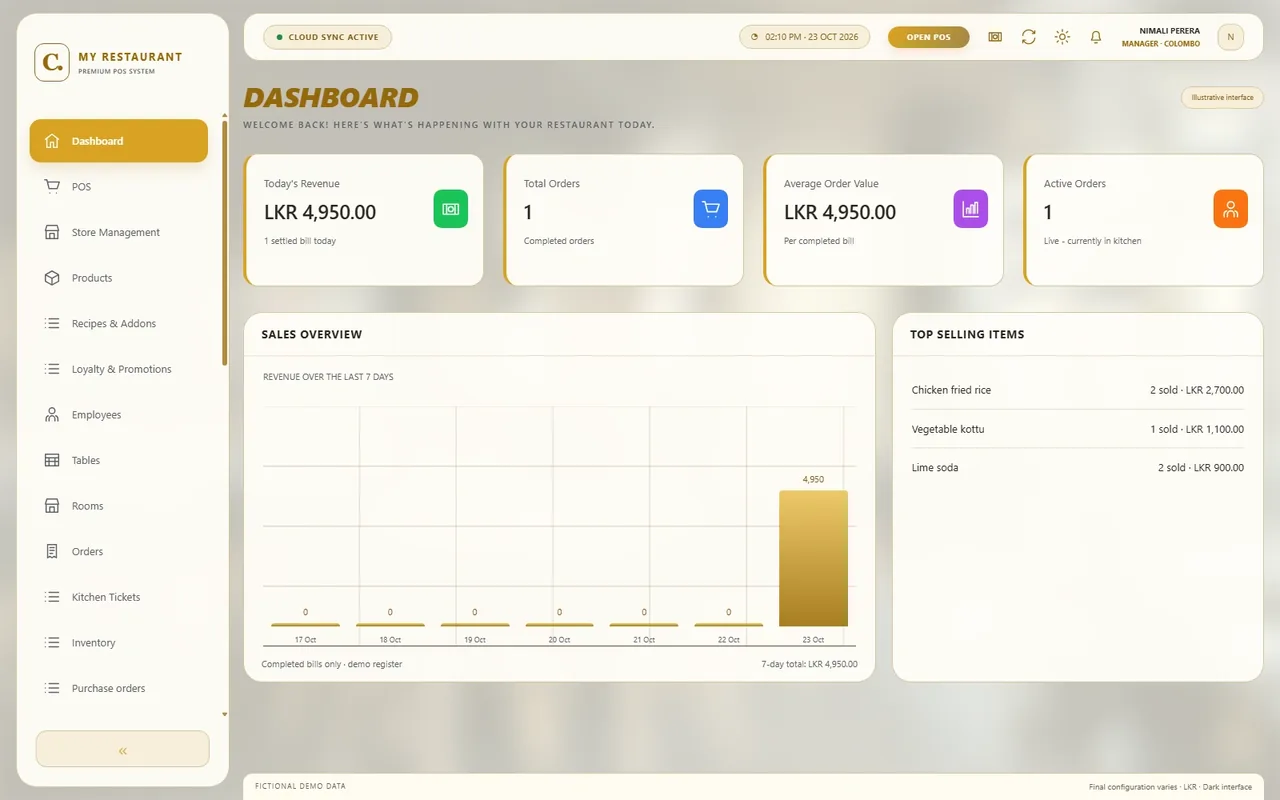Click the 23 Oct revenue bar
Viewport: 1280px width, 800px height.
point(813,558)
